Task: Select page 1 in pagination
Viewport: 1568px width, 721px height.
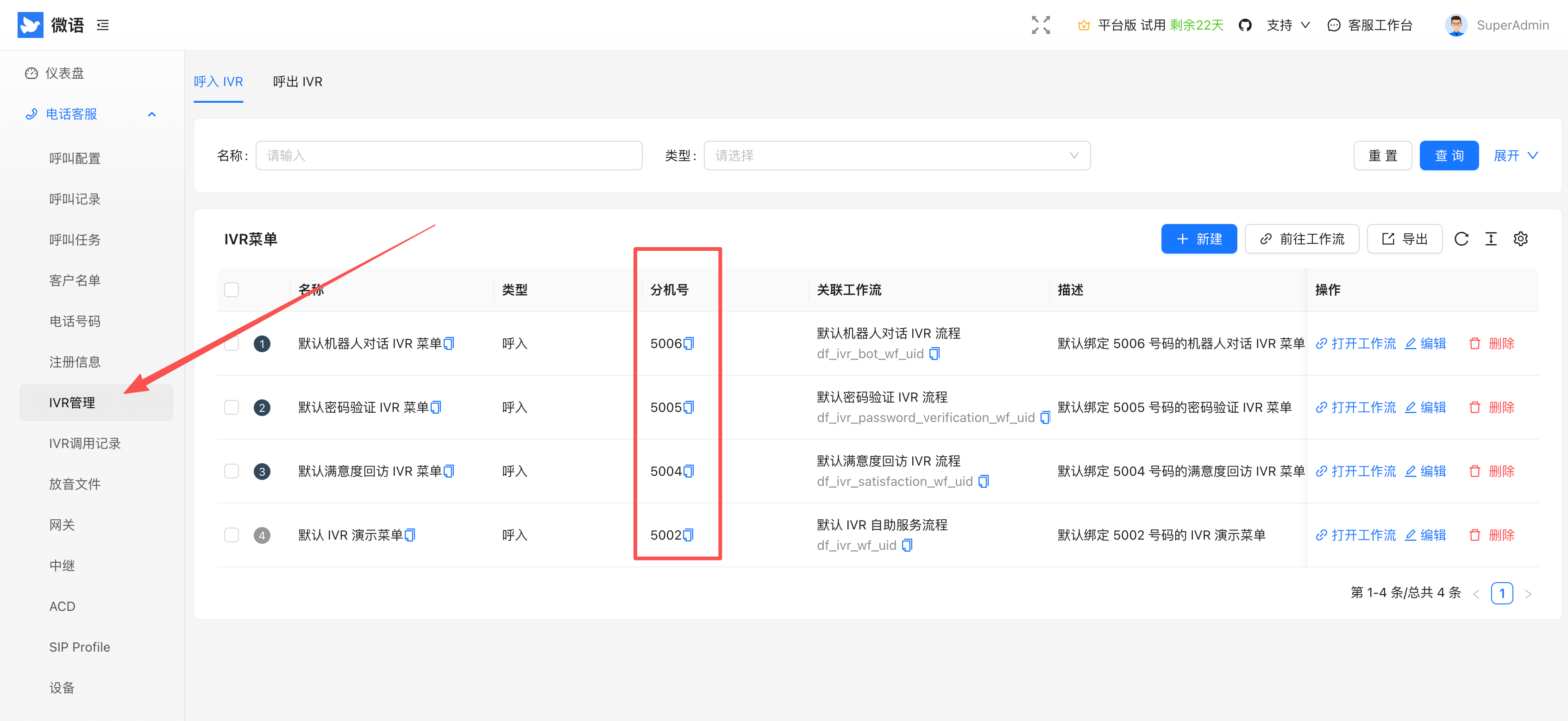Action: tap(1502, 594)
